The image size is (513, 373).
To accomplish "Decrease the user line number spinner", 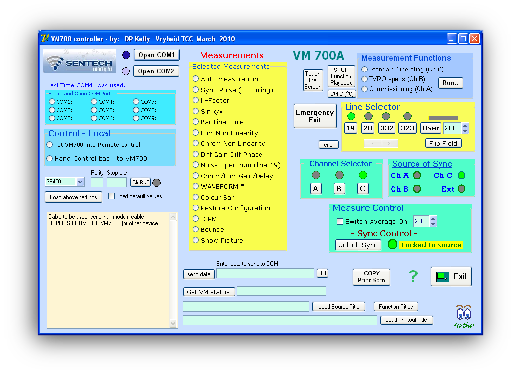I will pos(465,131).
